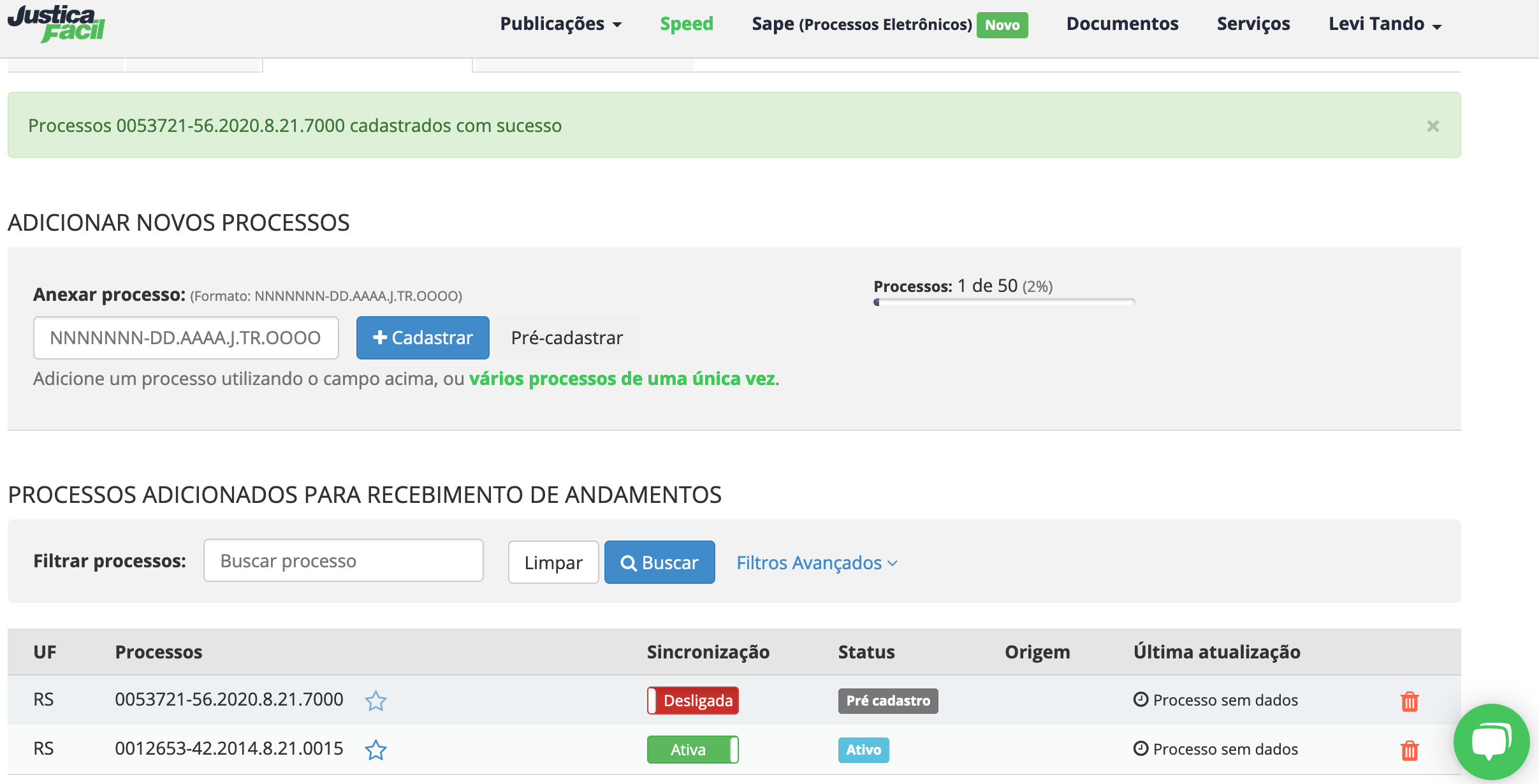The height and width of the screenshot is (784, 1539).
Task: Open the Publicações dropdown menu
Action: coord(560,24)
